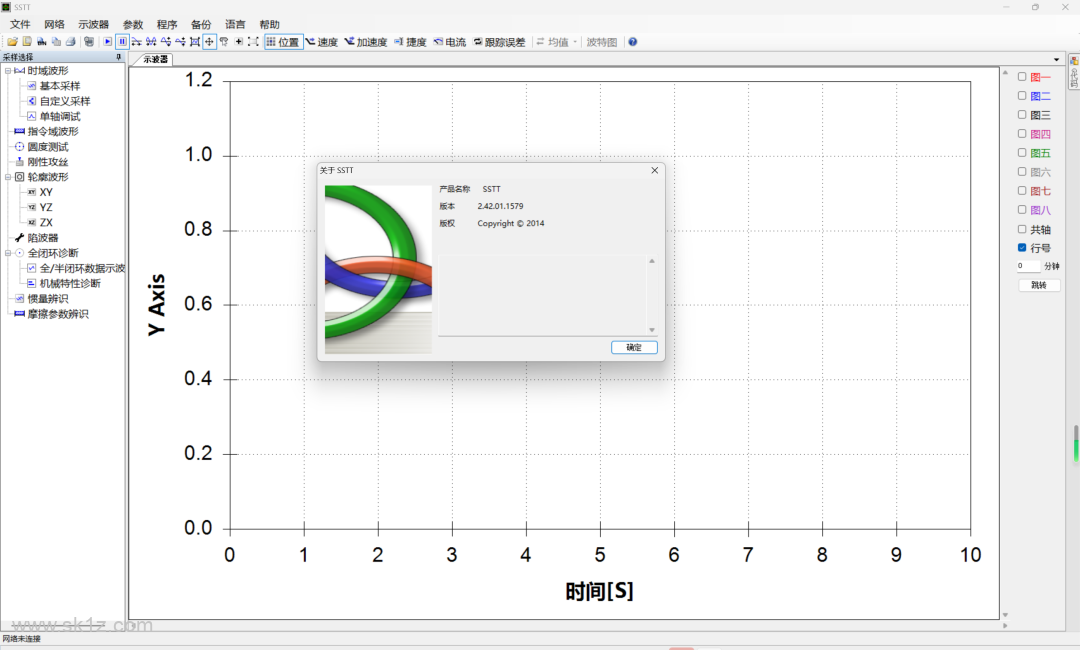Open the 备份 menu
Screen dimensions: 1080x650
[x=201, y=24]
